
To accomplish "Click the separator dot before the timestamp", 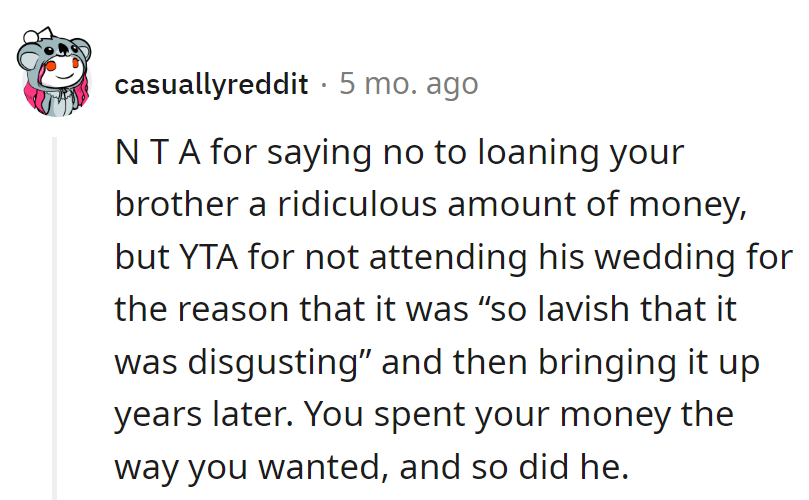I will coord(324,84).
